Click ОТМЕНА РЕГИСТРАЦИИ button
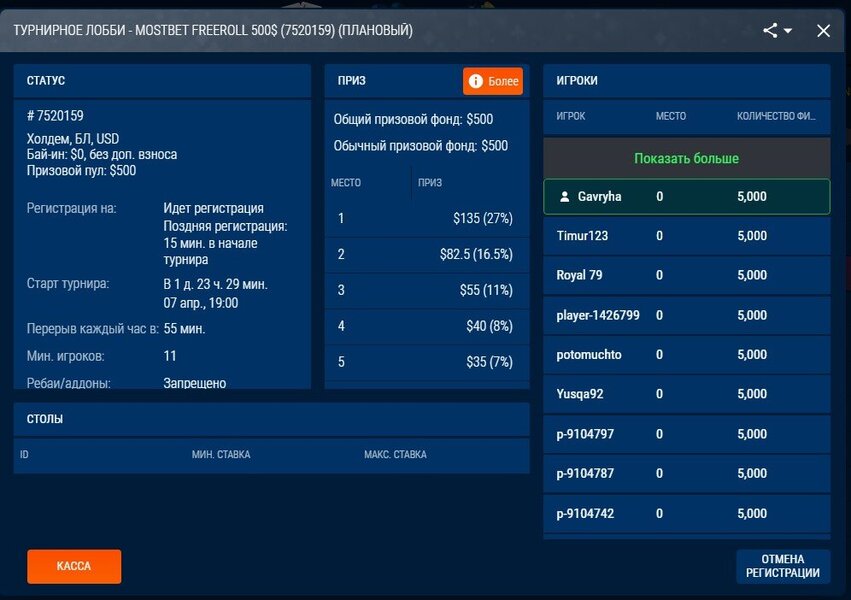This screenshot has height=600, width=851. pyautogui.click(x=782, y=566)
